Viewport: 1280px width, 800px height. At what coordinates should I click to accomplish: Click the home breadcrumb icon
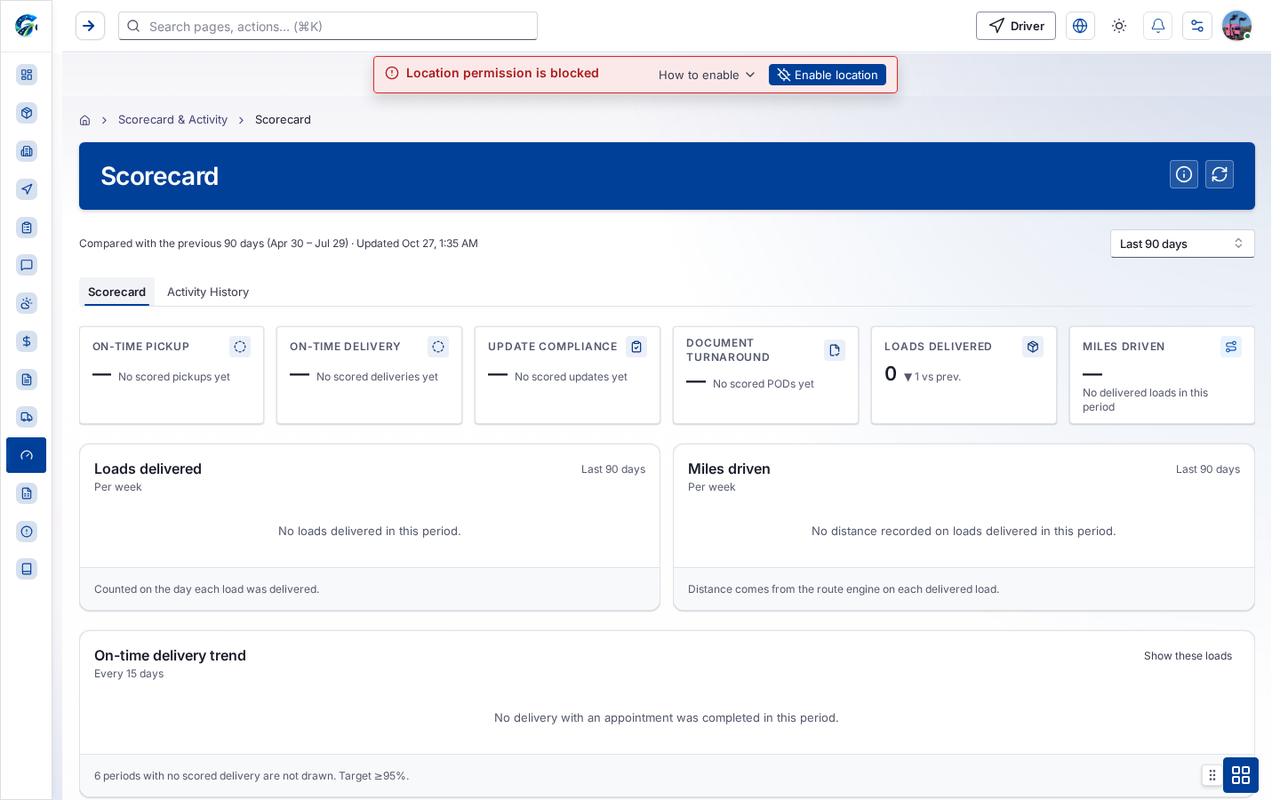pyautogui.click(x=85, y=120)
